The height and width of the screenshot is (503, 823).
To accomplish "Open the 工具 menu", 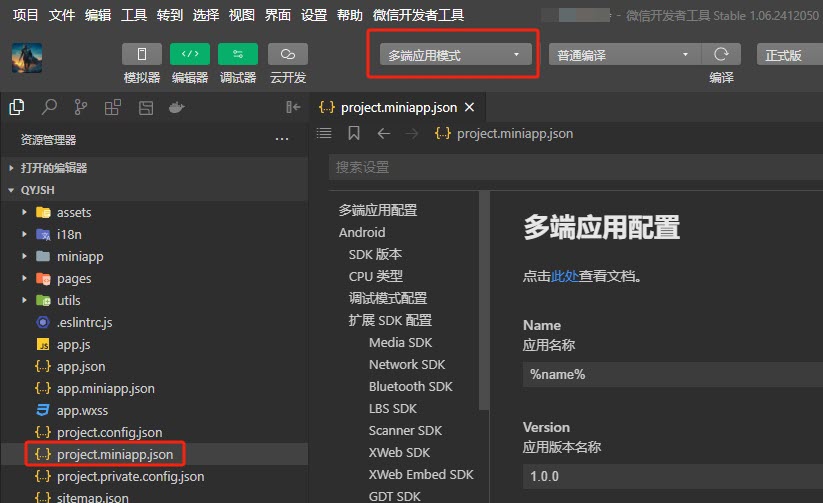I will click(x=134, y=15).
